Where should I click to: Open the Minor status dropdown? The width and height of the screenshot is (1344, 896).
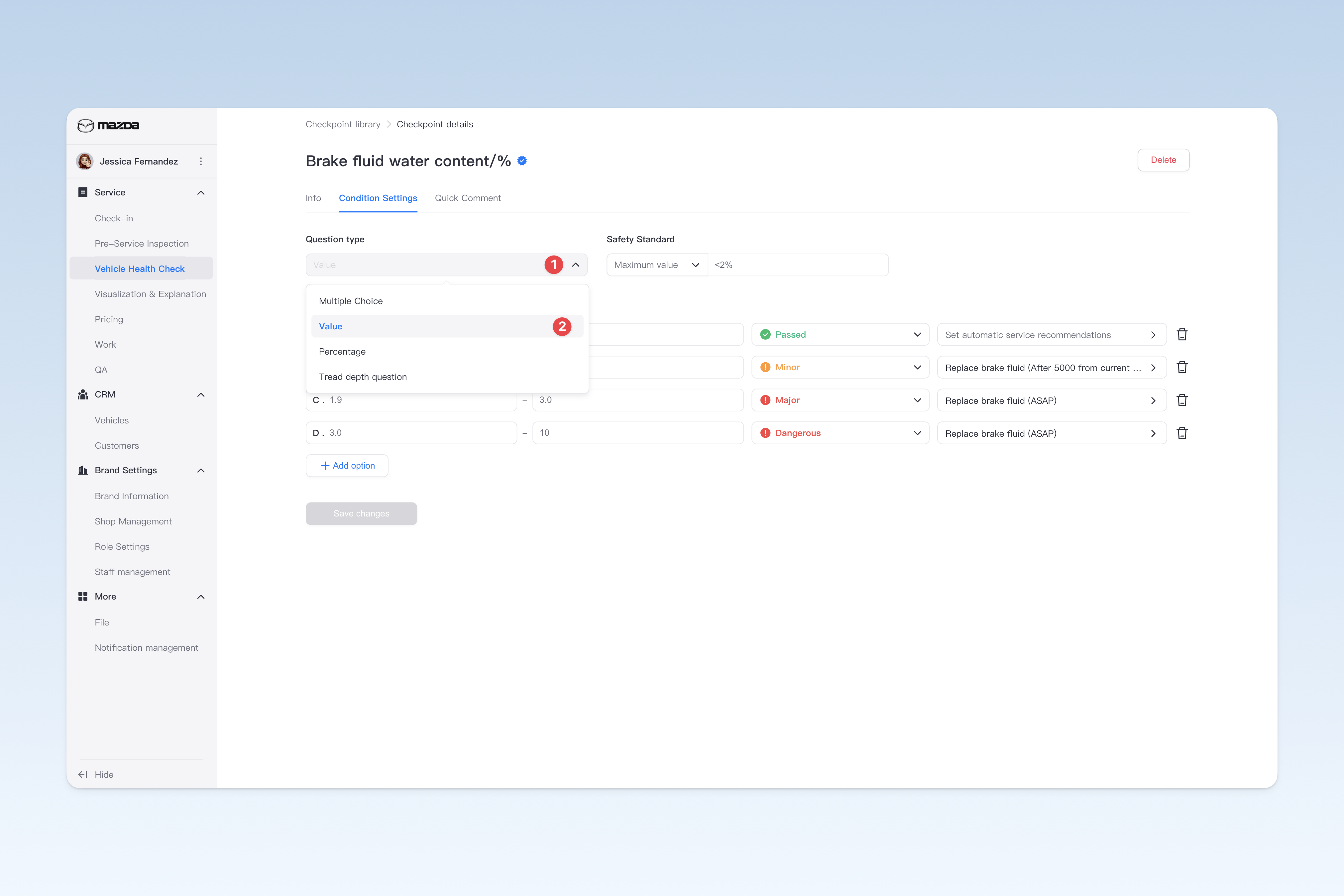coord(840,368)
